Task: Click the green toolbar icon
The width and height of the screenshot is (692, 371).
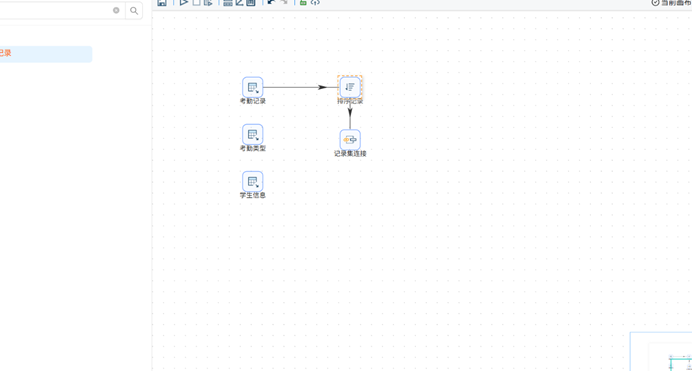Action: click(303, 3)
